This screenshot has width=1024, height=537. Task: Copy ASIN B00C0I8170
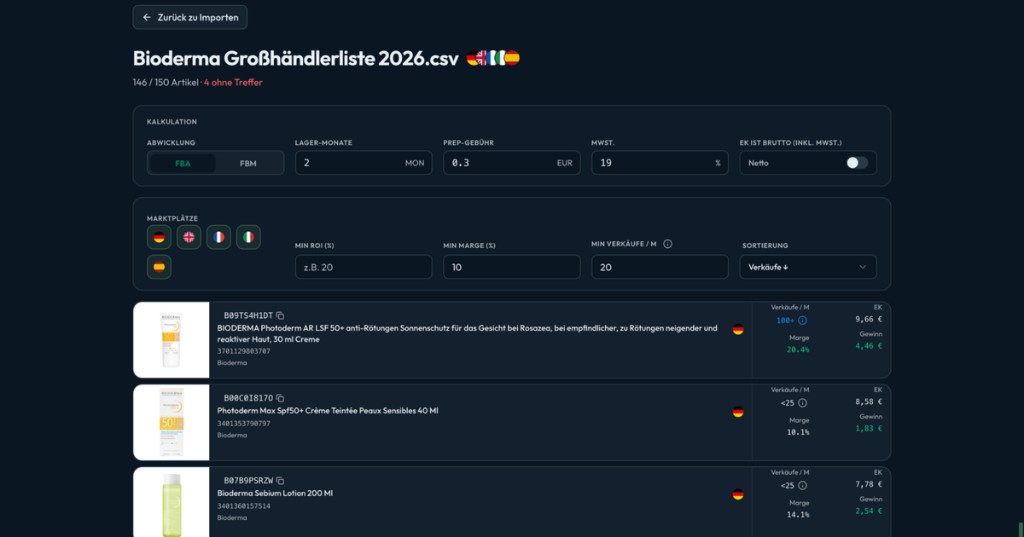coord(280,398)
